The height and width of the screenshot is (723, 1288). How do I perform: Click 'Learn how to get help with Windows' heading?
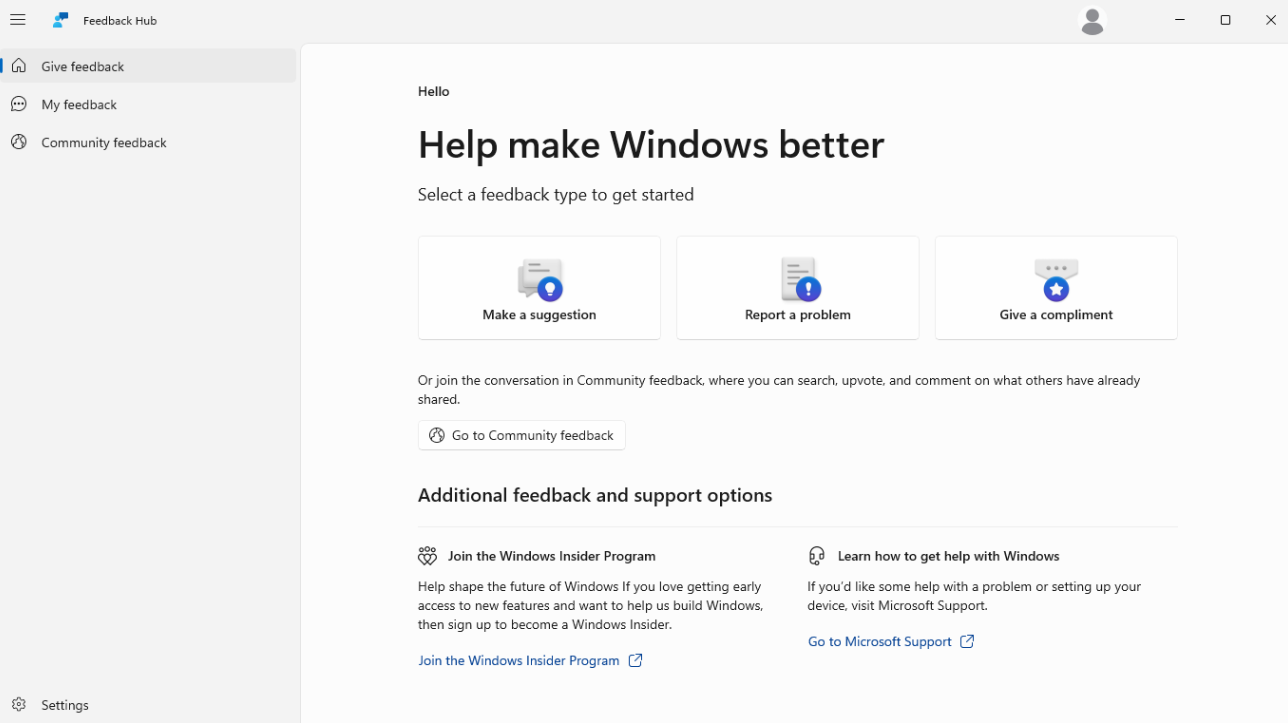click(949, 556)
